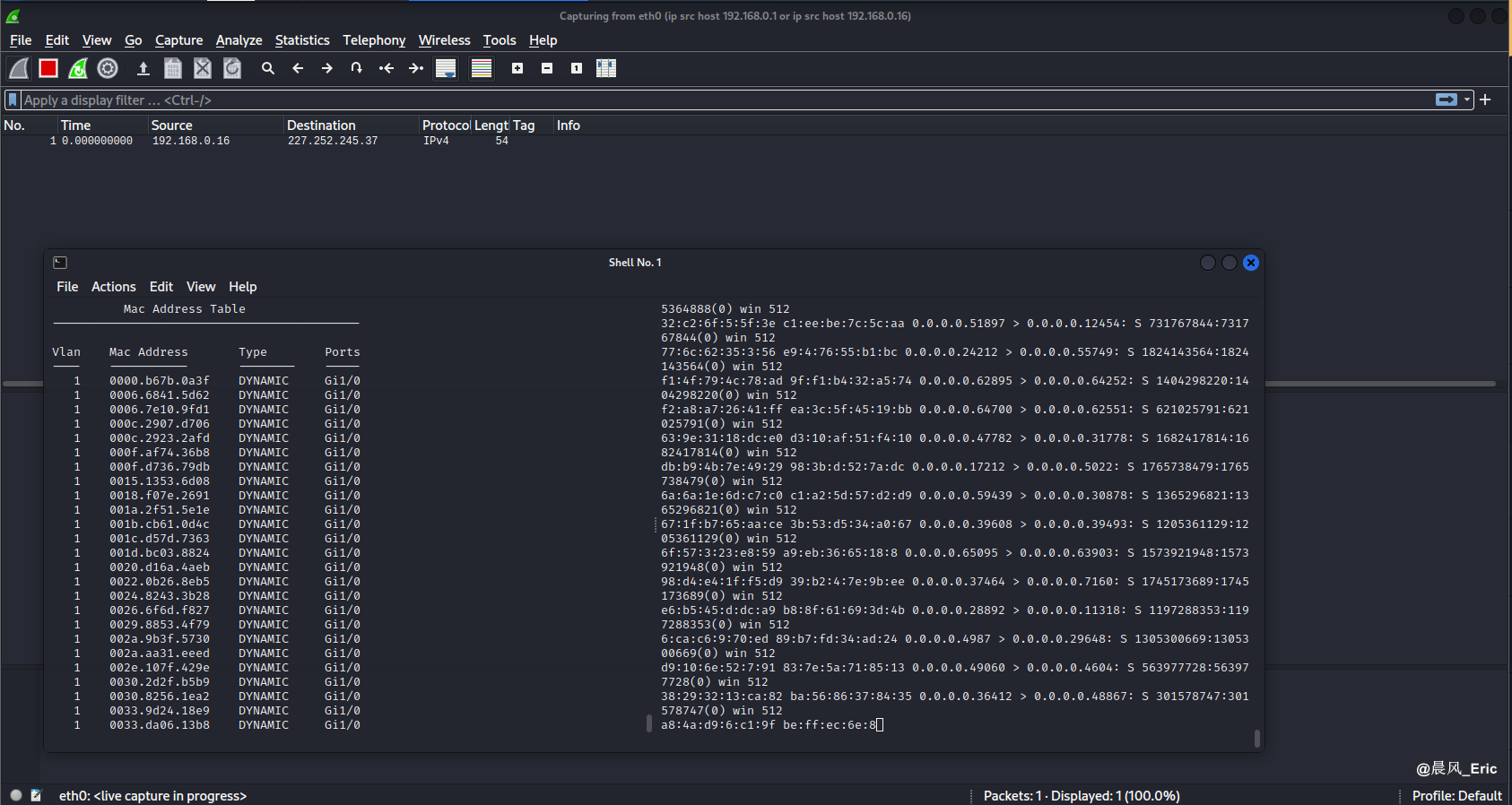The height and width of the screenshot is (805, 1512).
Task: Open a capture file with the upload arrow icon
Action: coord(143,68)
